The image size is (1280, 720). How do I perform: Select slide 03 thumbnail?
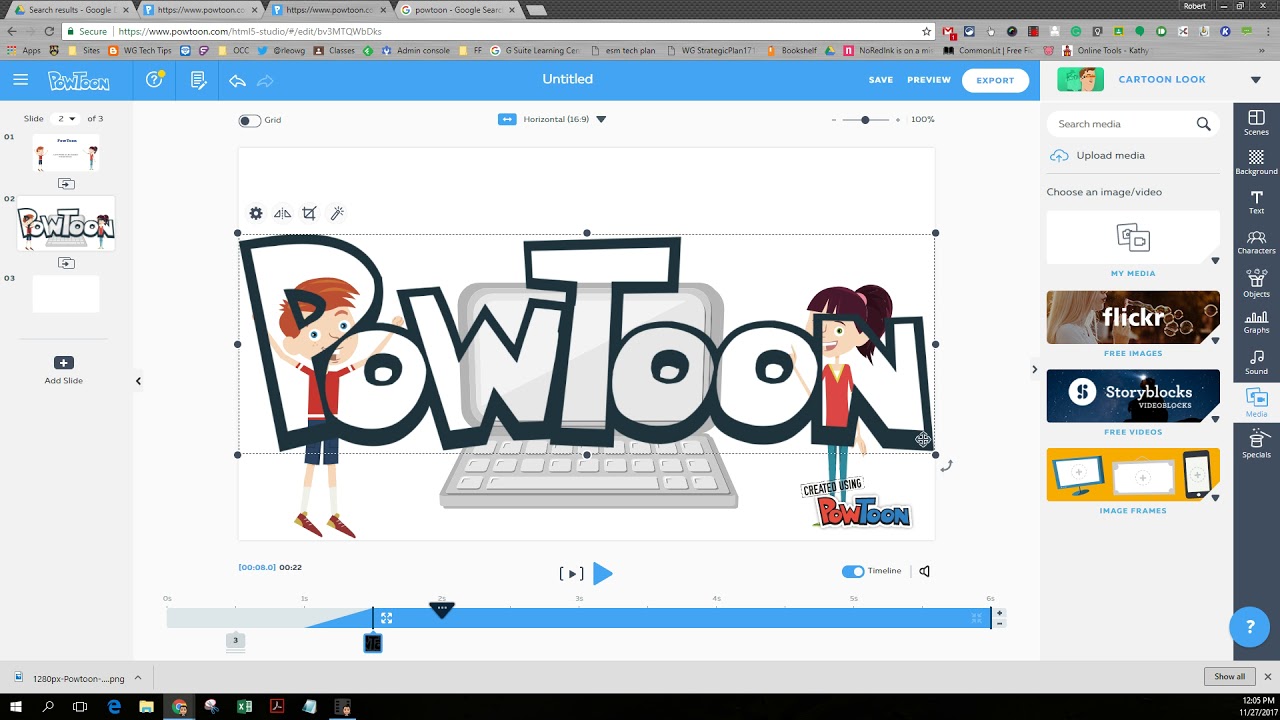pos(66,294)
